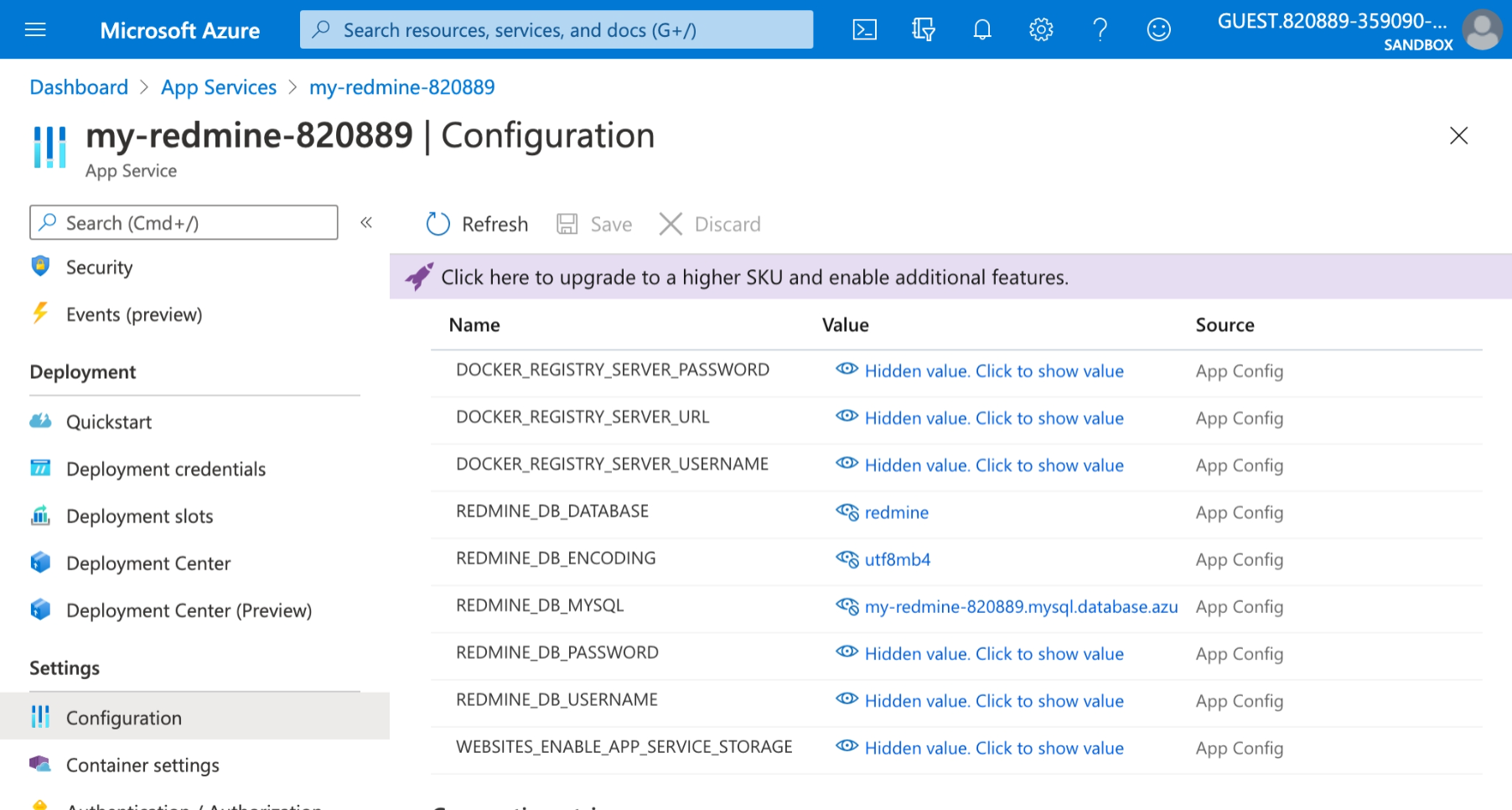Image resolution: width=1512 pixels, height=810 pixels.
Task: Open the hamburger portal menu
Action: [x=34, y=29]
